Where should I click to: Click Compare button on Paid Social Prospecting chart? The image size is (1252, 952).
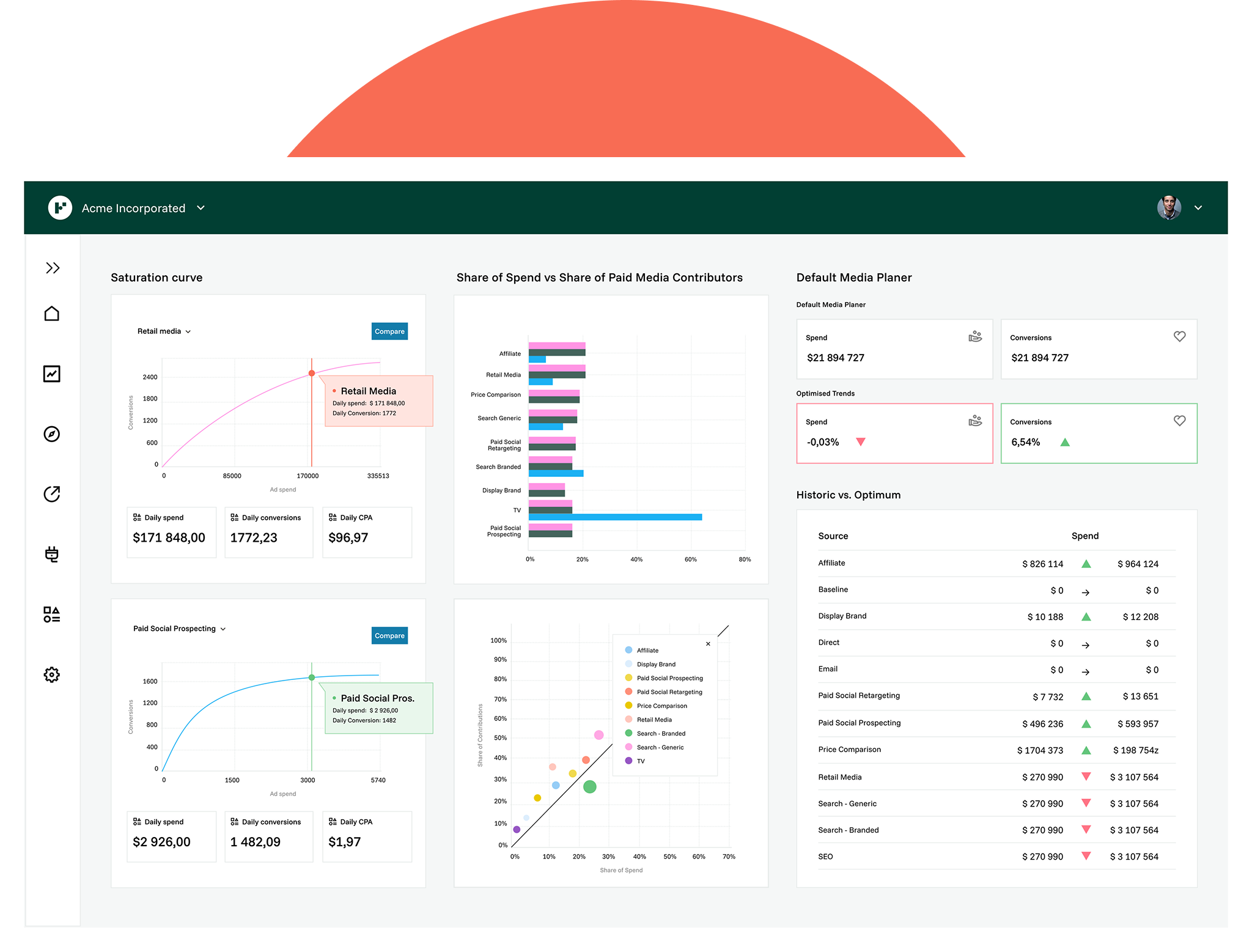pyautogui.click(x=389, y=636)
